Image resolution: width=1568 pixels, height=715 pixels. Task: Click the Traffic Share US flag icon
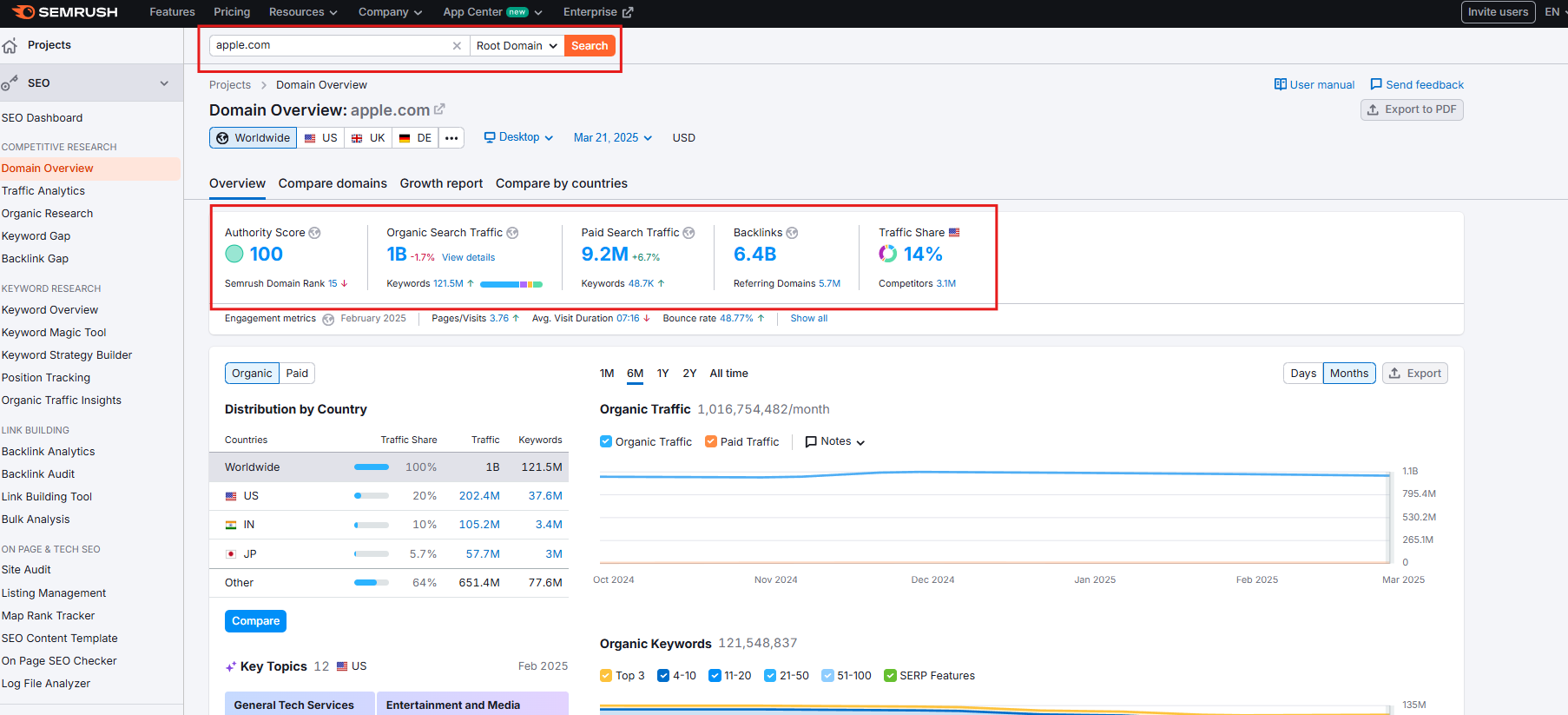tap(954, 233)
